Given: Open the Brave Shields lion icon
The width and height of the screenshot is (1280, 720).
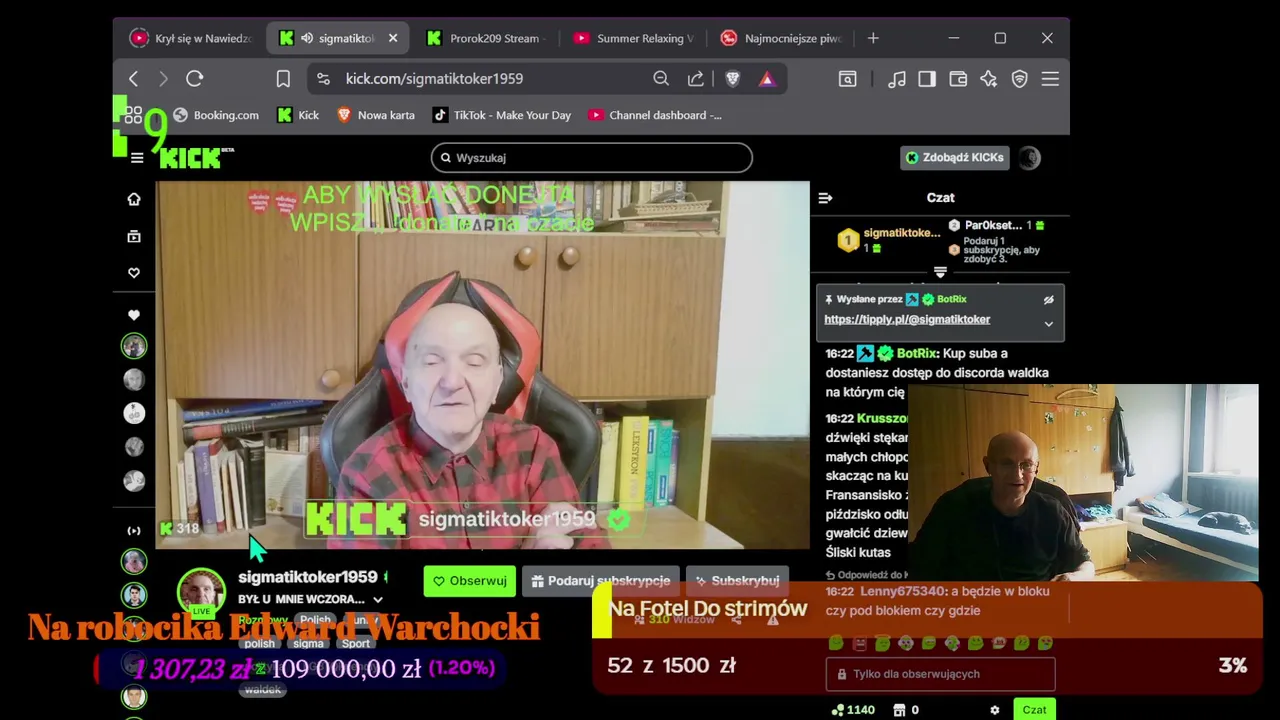Looking at the screenshot, I should (733, 78).
